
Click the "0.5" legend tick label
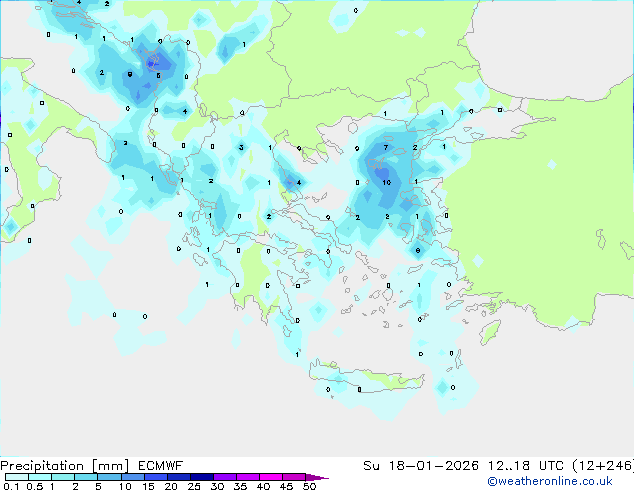coord(34,486)
